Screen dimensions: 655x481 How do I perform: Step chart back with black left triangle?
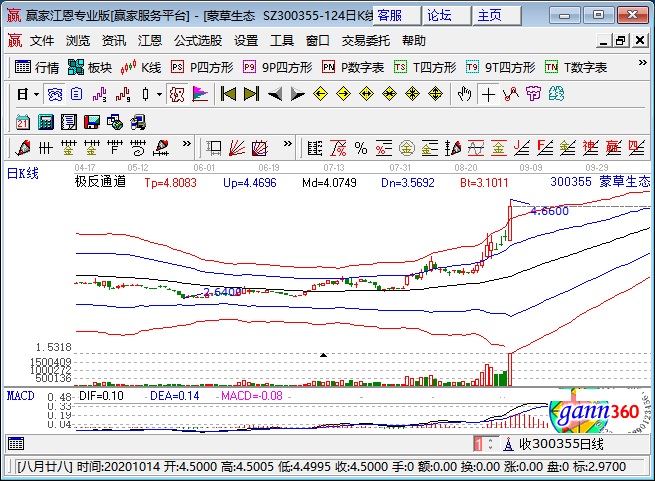(x=274, y=94)
